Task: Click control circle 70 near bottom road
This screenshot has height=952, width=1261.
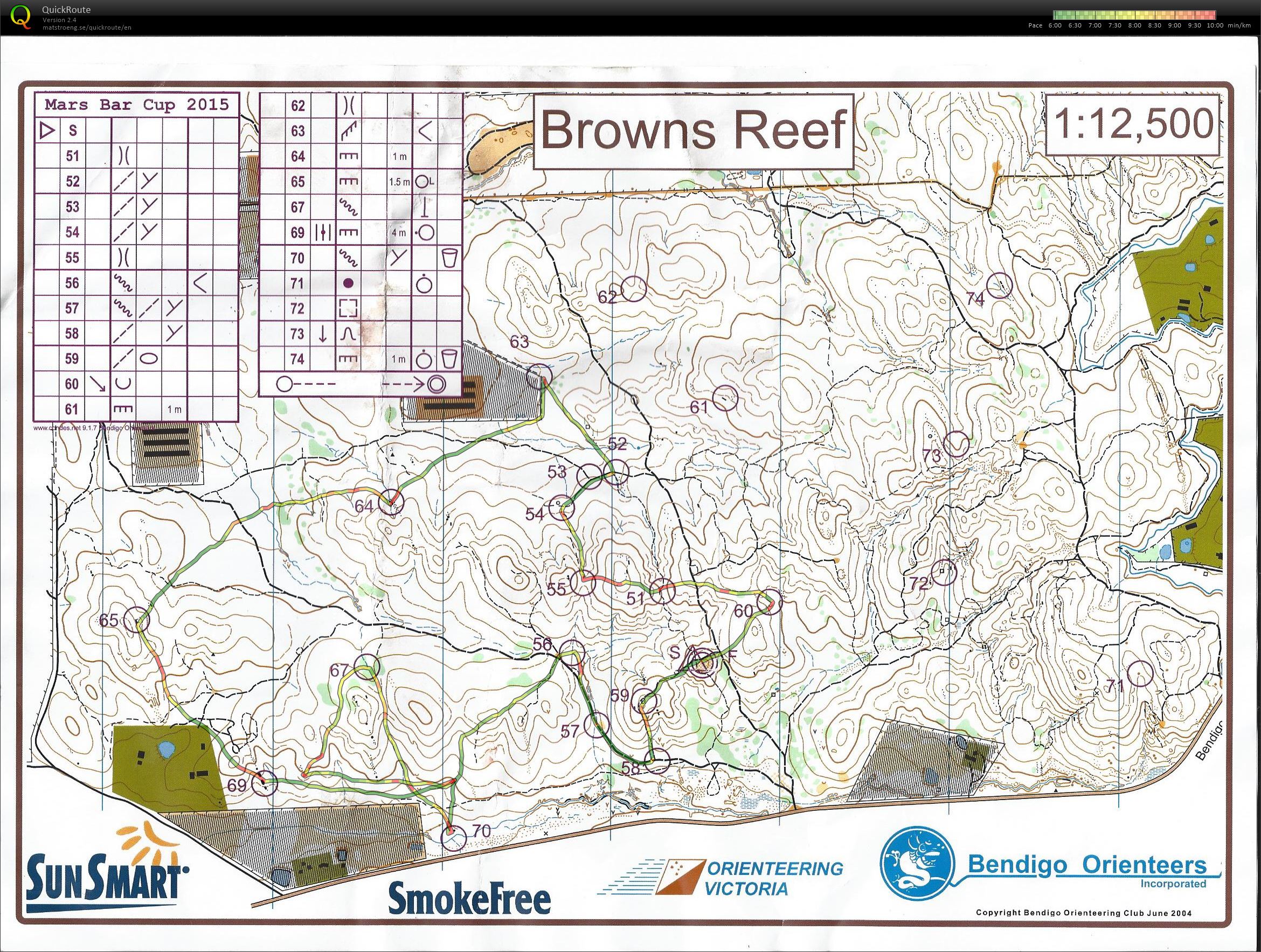Action: (x=454, y=838)
